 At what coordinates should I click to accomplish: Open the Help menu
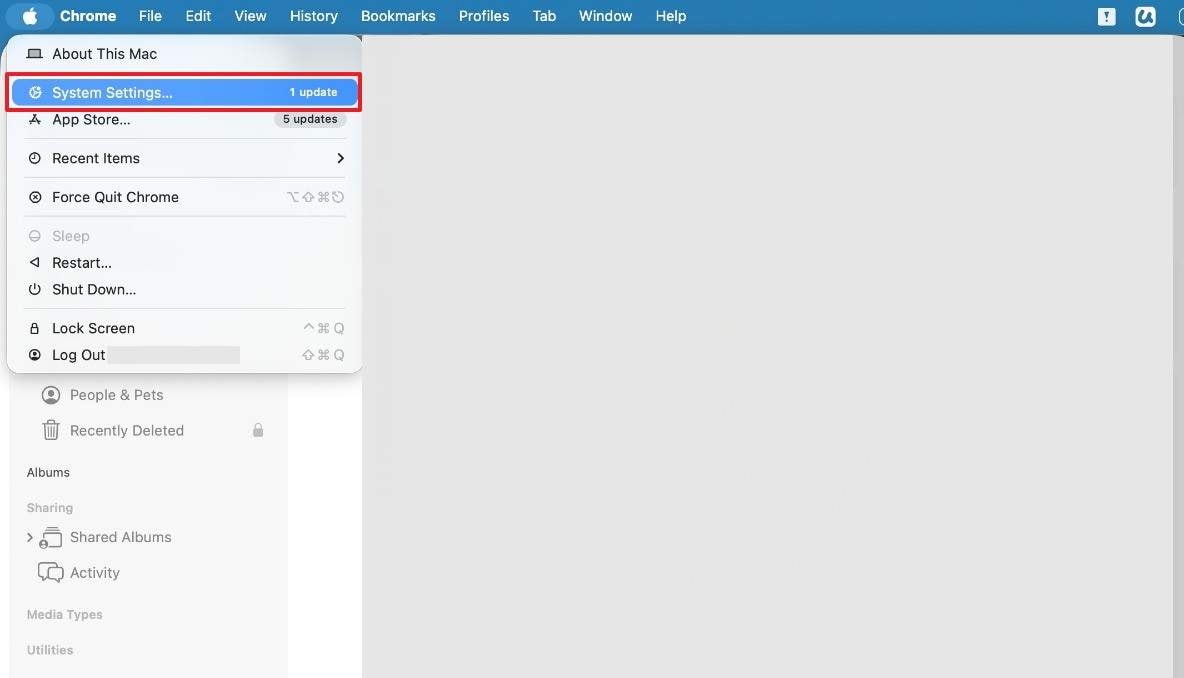point(671,16)
